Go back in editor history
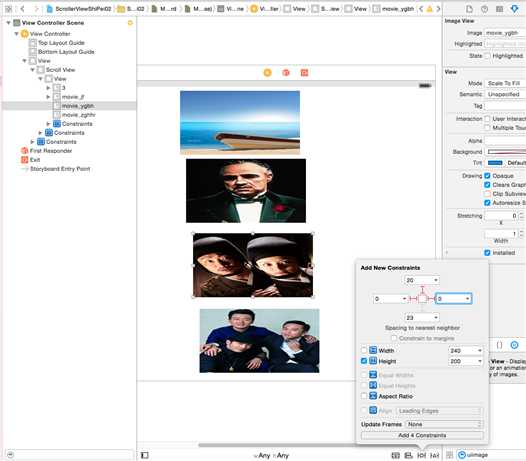This screenshot has width=526, height=461. pos(22,9)
